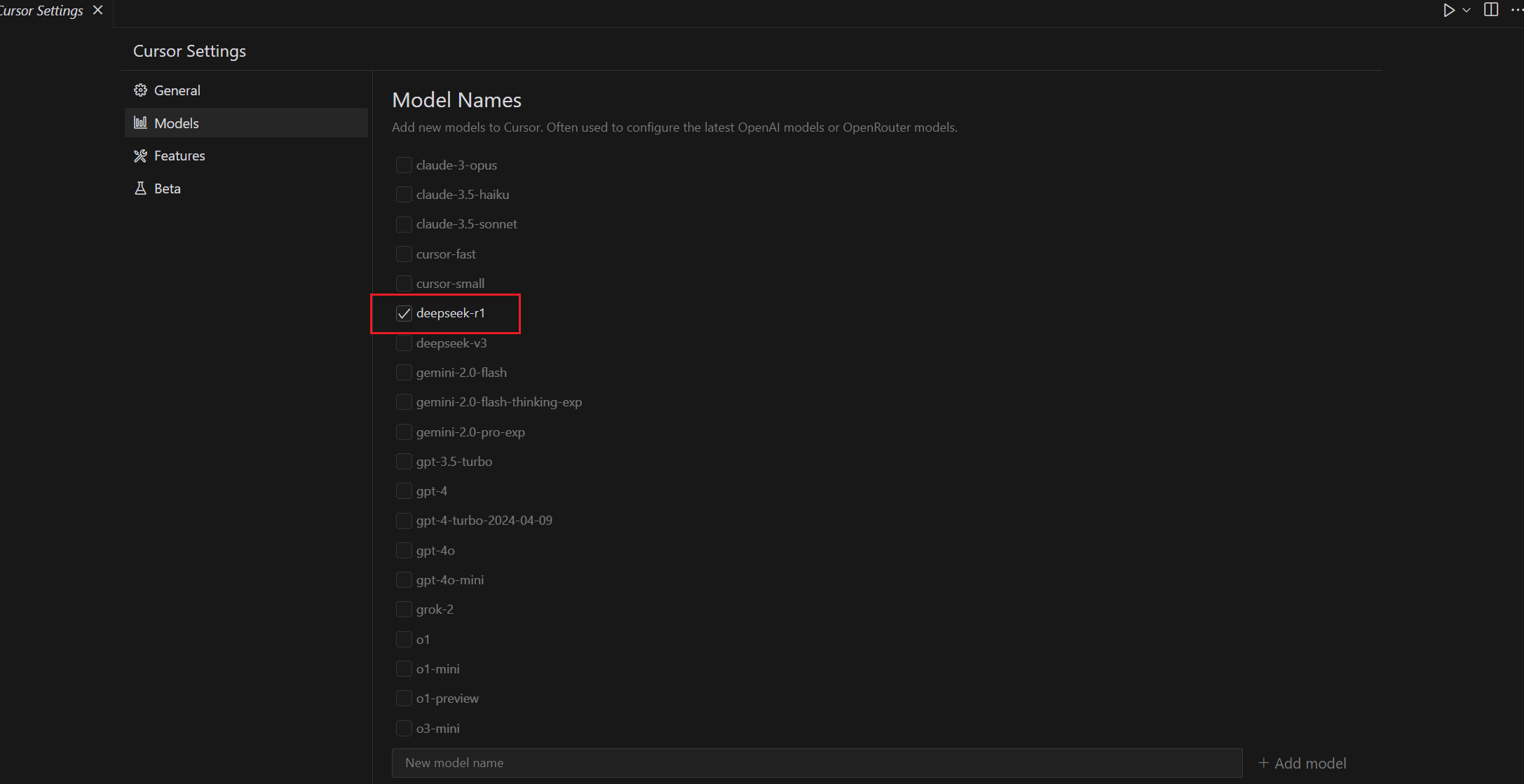Enable the cursor-fast checkbox
Image resolution: width=1524 pixels, height=784 pixels.
404,254
